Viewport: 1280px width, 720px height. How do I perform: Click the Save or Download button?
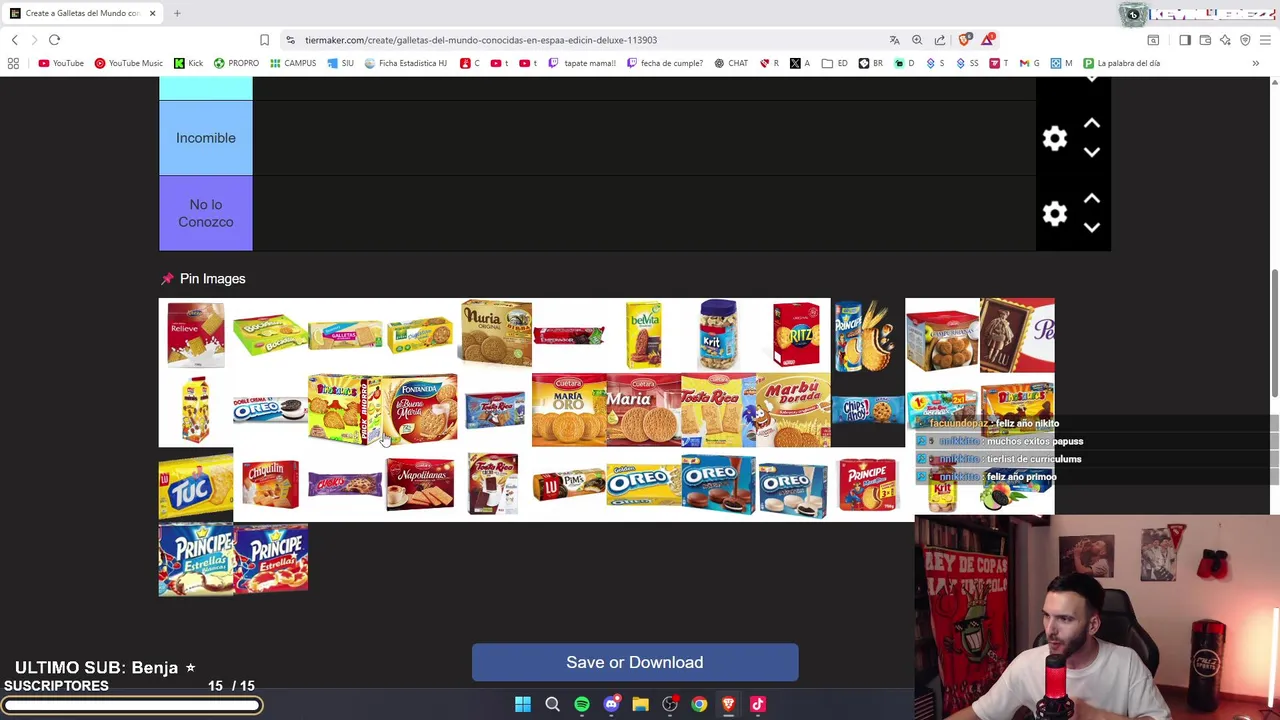[635, 662]
